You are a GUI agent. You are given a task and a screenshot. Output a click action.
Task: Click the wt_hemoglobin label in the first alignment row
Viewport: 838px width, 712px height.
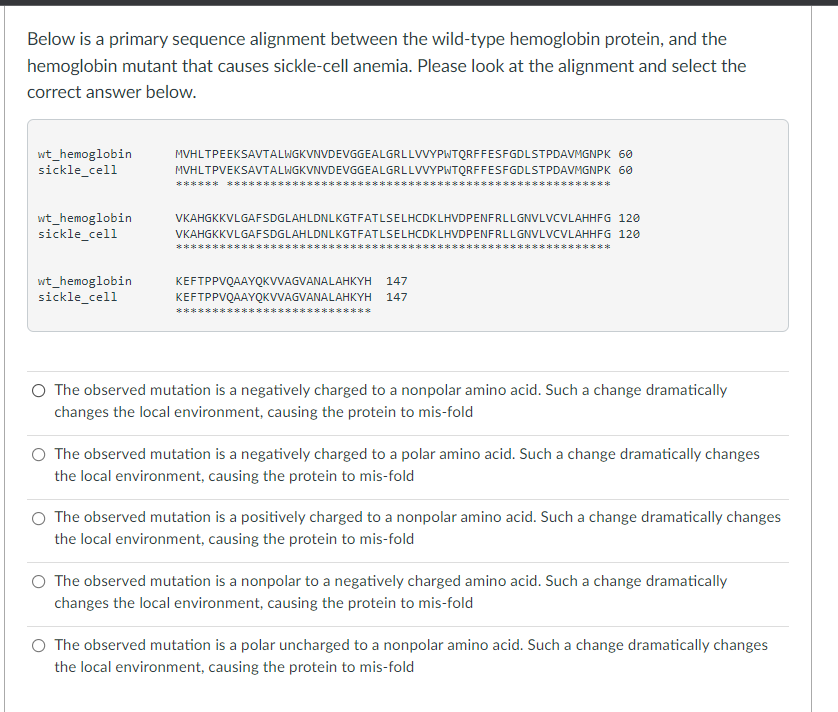tap(84, 153)
